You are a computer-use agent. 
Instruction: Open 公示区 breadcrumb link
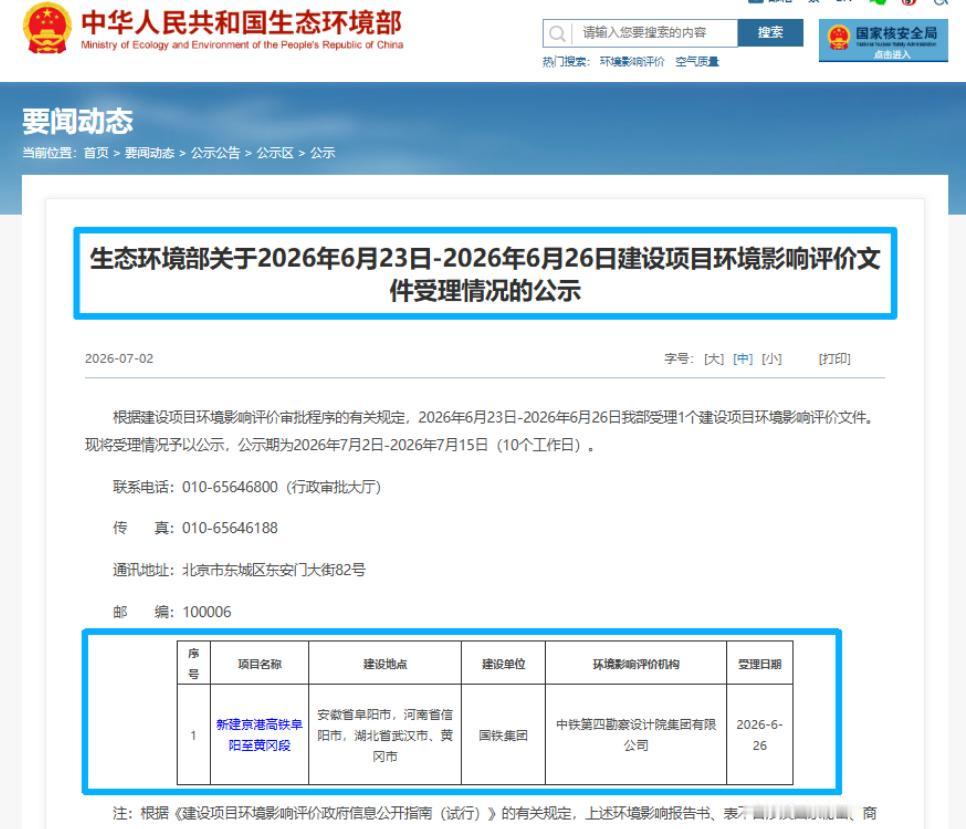point(275,153)
